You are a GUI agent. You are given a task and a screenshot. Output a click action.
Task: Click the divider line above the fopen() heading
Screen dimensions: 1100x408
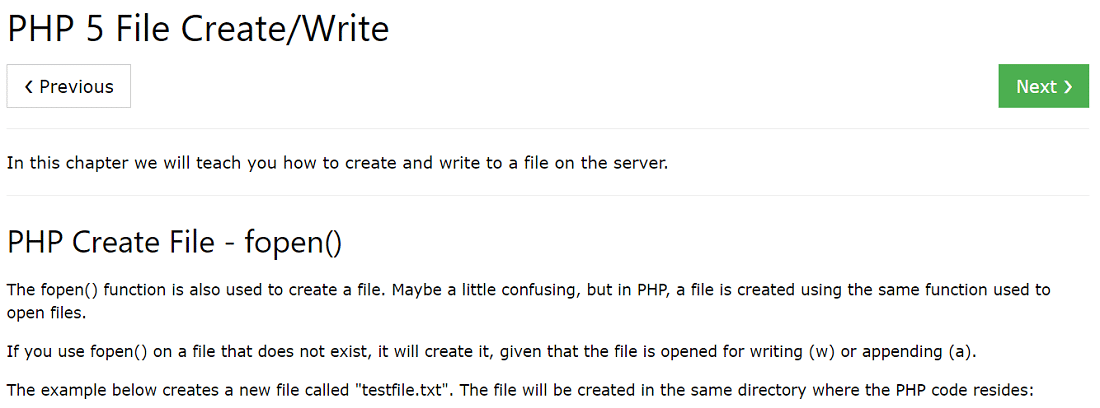548,195
